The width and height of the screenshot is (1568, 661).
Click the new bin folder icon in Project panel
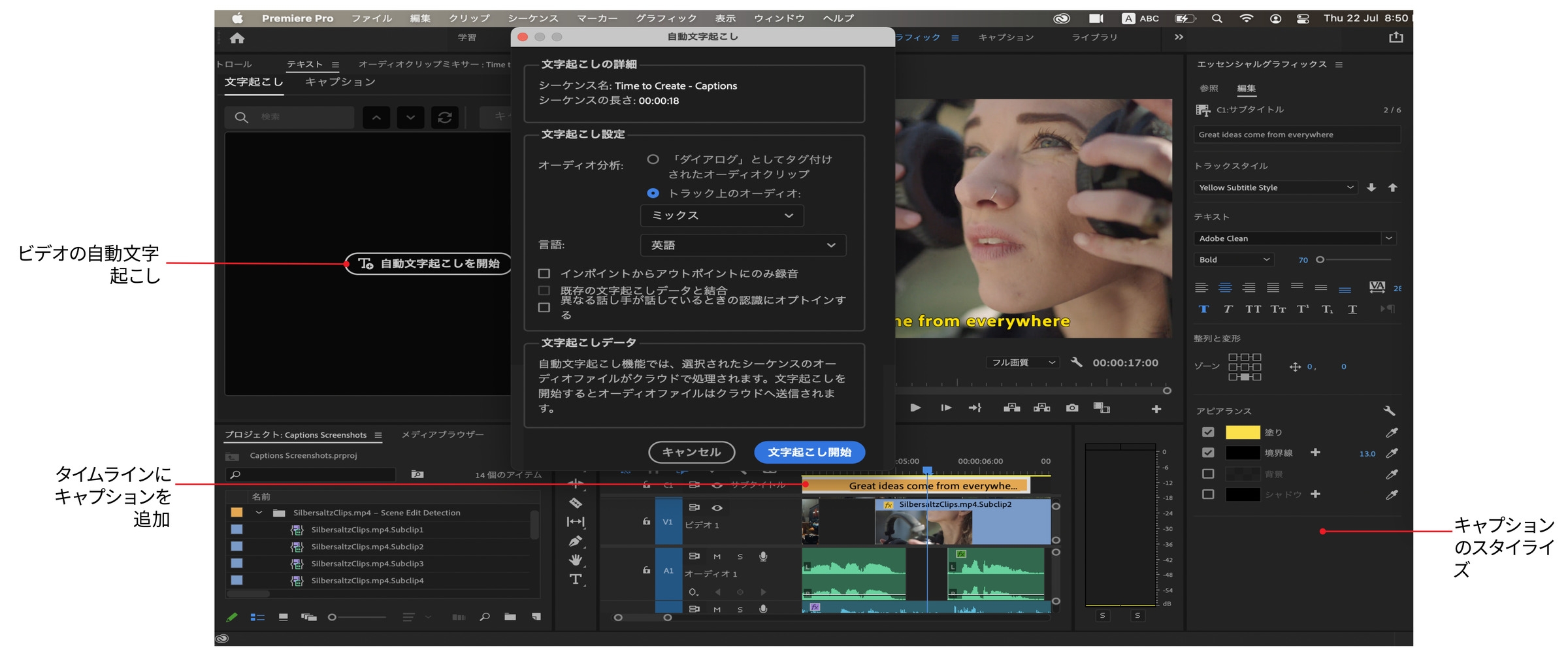(510, 617)
